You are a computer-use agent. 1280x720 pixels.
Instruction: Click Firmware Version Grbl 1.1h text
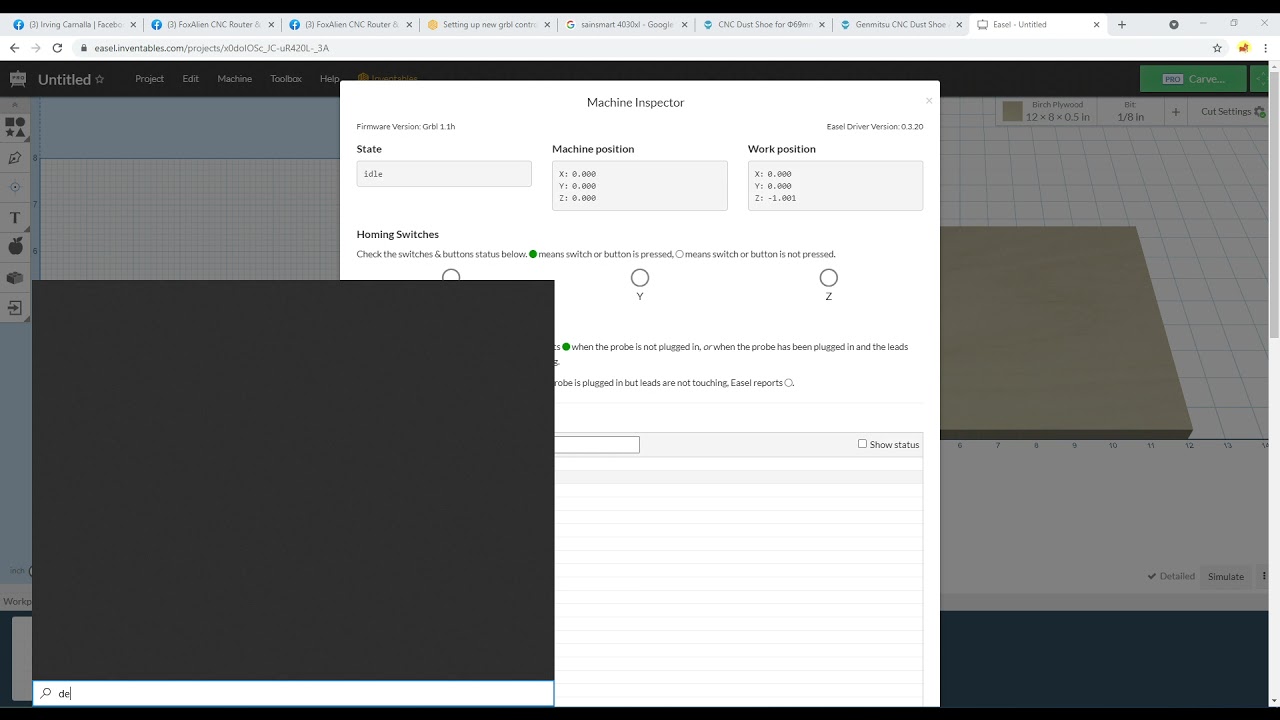406,127
